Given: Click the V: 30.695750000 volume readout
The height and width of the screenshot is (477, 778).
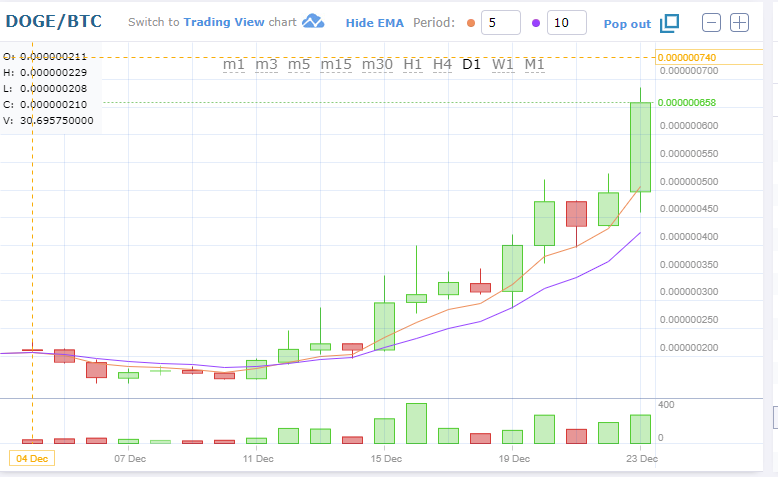Looking at the screenshot, I should pyautogui.click(x=48, y=121).
